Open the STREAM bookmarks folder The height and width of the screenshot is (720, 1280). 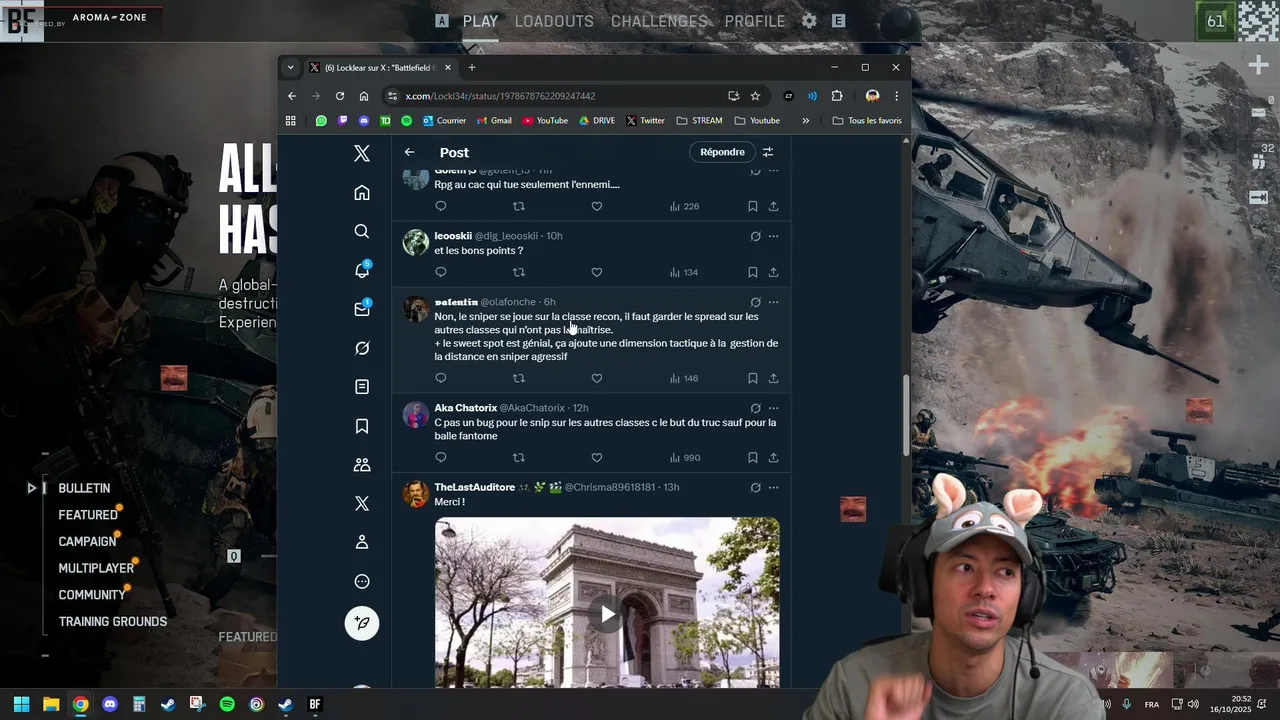tap(699, 120)
